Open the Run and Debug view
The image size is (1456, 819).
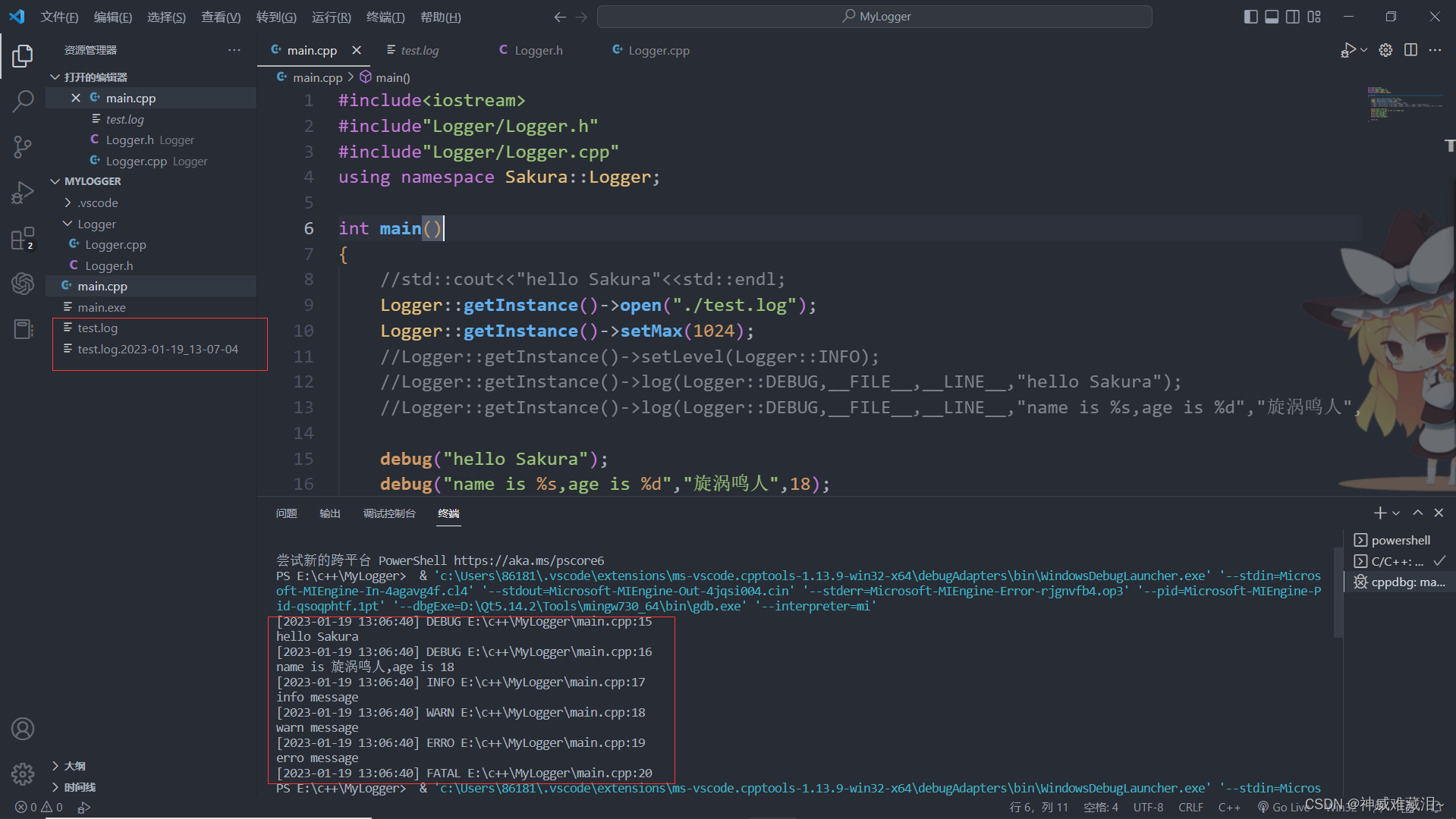[23, 192]
